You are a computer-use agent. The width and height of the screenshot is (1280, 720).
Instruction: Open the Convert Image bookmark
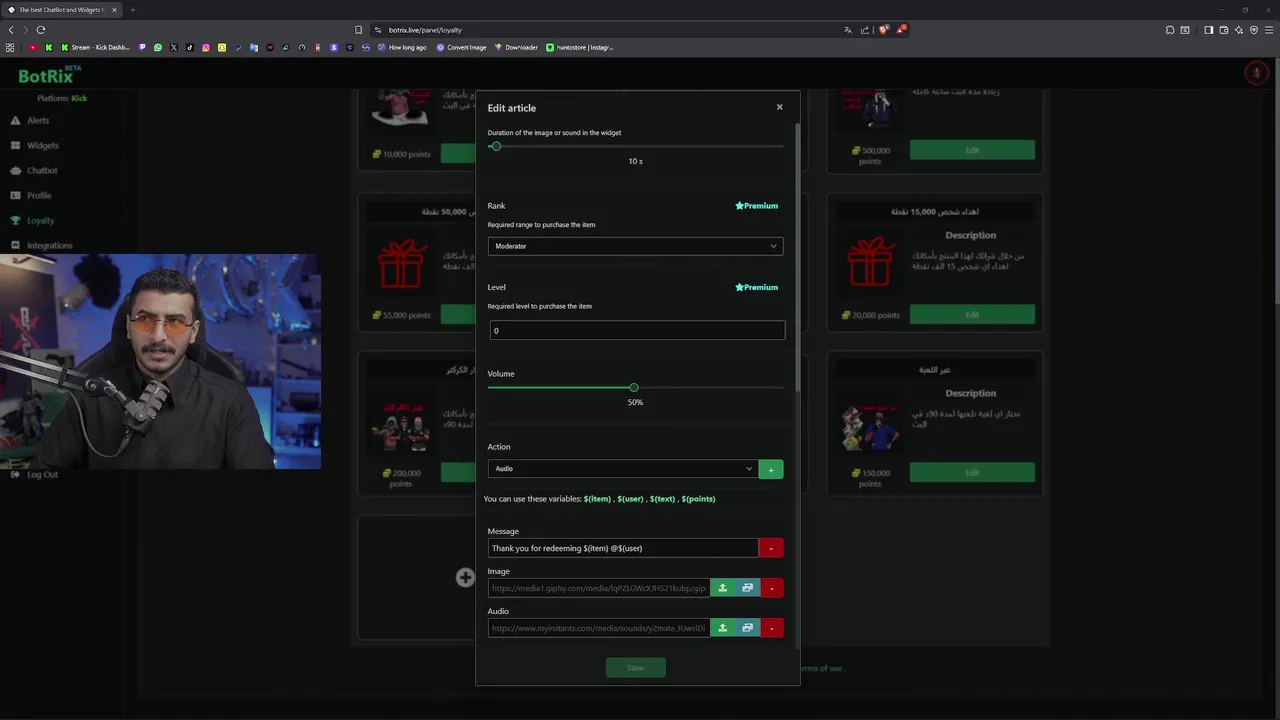[x=461, y=47]
